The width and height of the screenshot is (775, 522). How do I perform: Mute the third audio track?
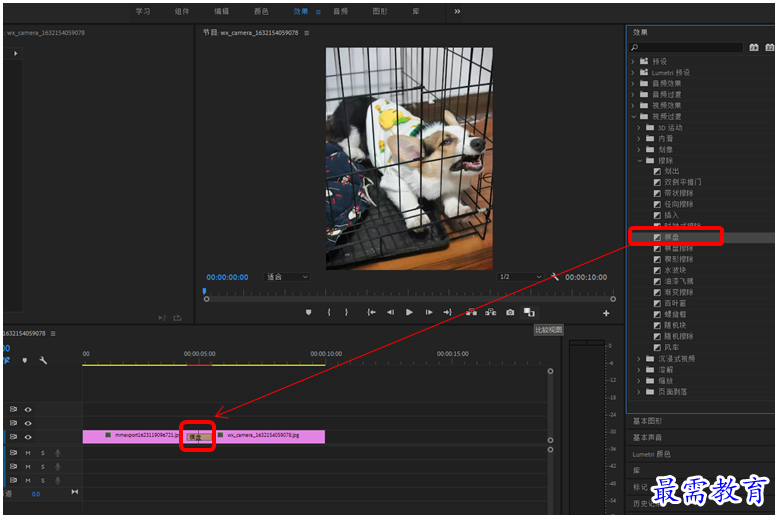(x=28, y=480)
